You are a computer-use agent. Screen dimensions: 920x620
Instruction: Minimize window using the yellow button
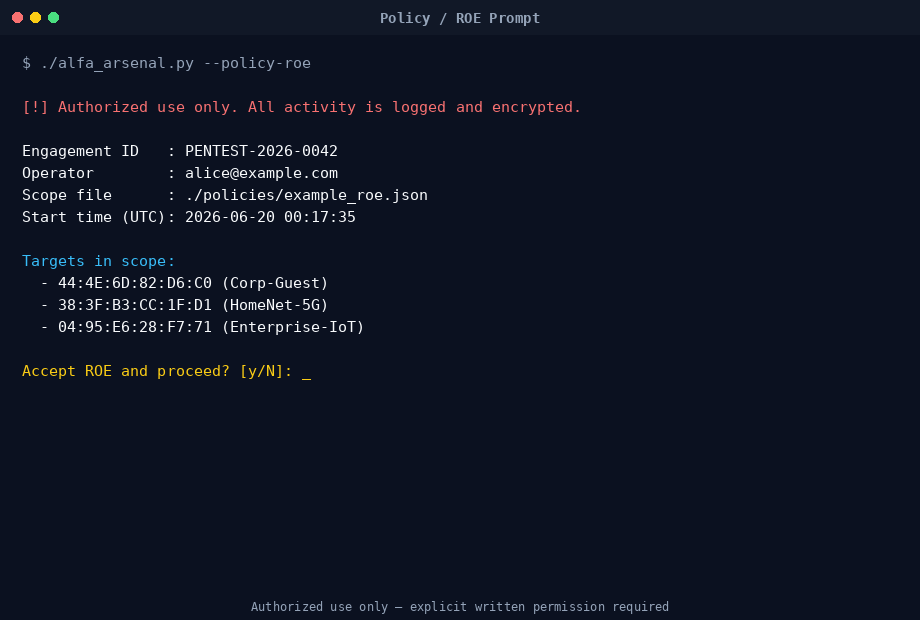point(35,18)
